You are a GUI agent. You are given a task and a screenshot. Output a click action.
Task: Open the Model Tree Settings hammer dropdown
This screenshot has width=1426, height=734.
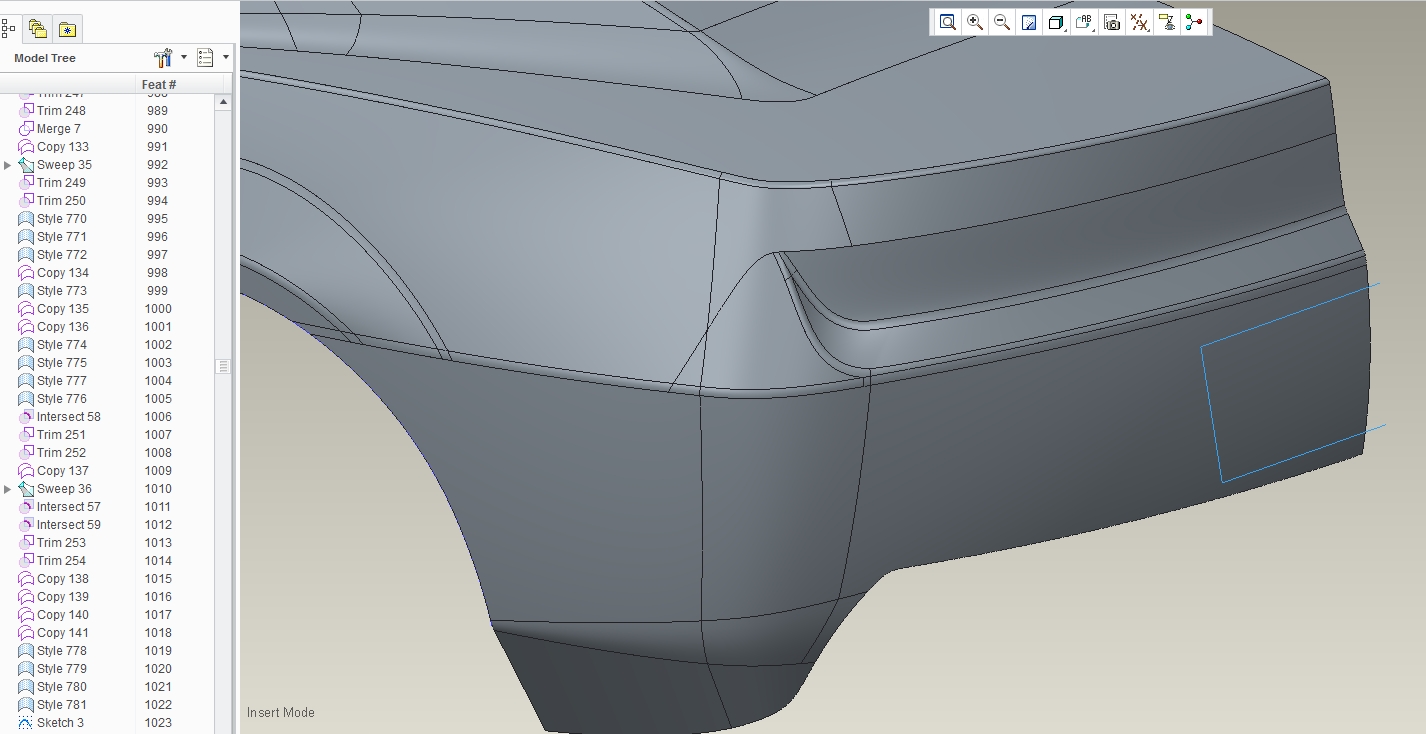170,58
